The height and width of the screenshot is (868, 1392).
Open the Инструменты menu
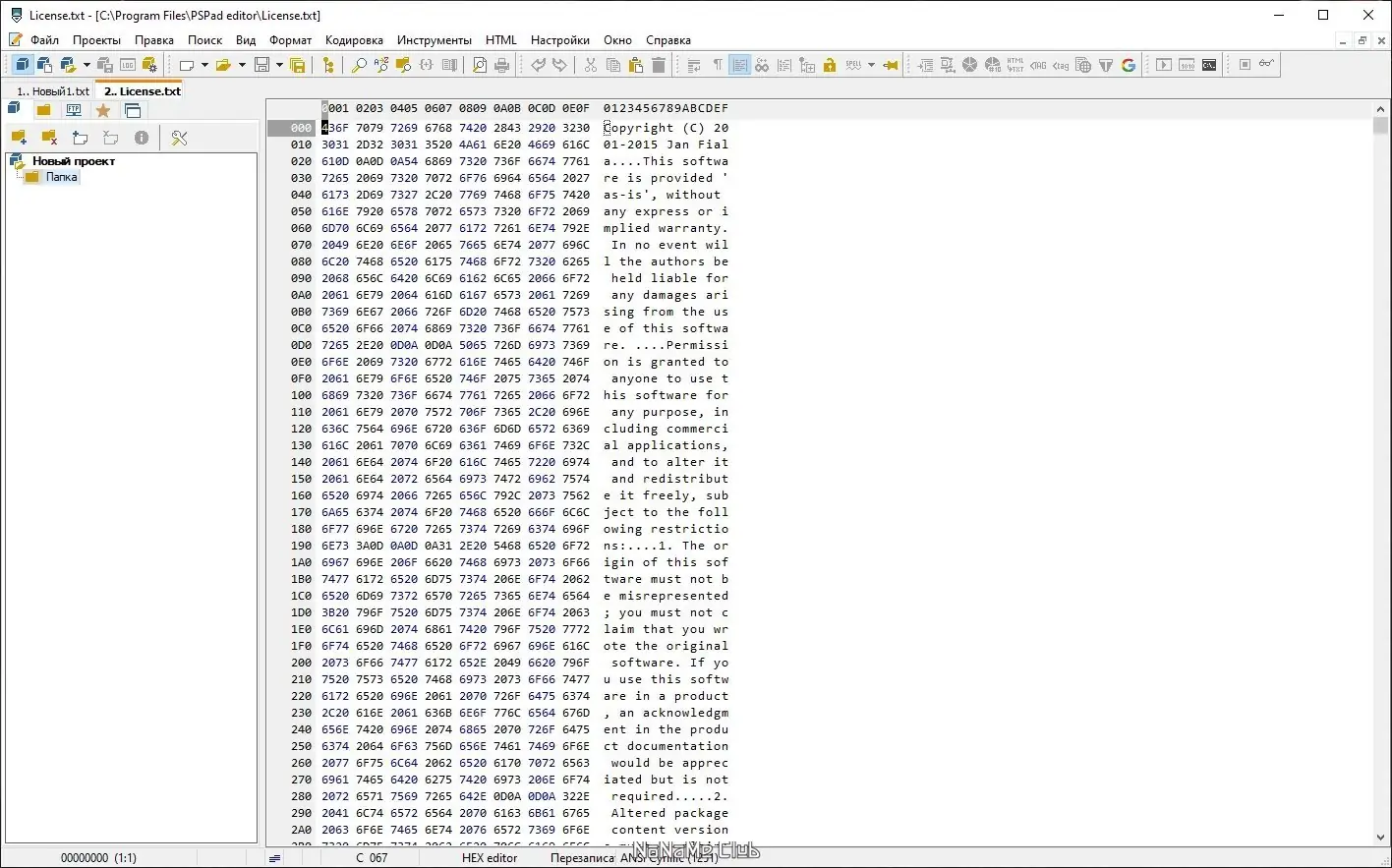[x=435, y=40]
